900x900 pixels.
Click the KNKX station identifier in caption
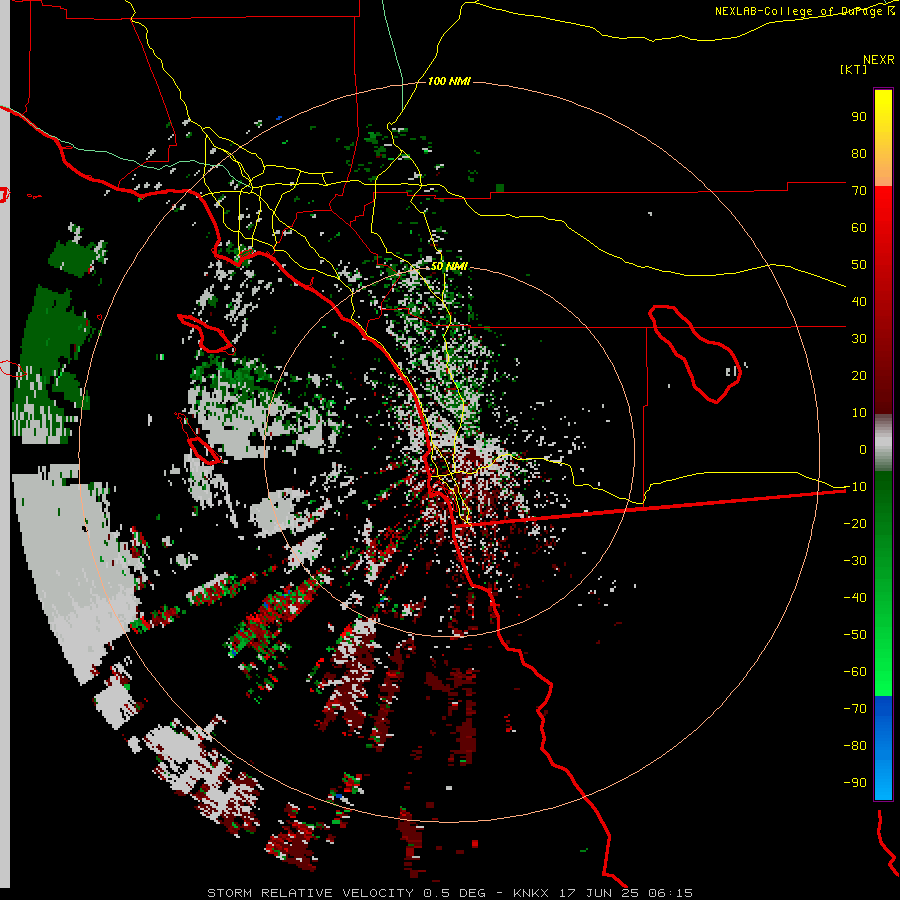[x=530, y=893]
